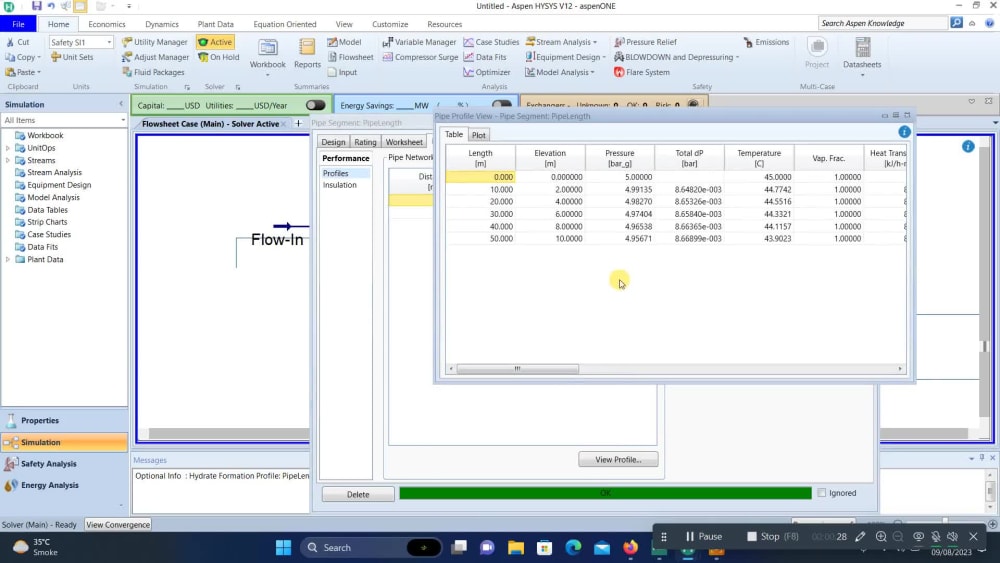Toggle the Capital/Utilities economics switch
Image resolution: width=1000 pixels, height=563 pixels.
tap(315, 105)
